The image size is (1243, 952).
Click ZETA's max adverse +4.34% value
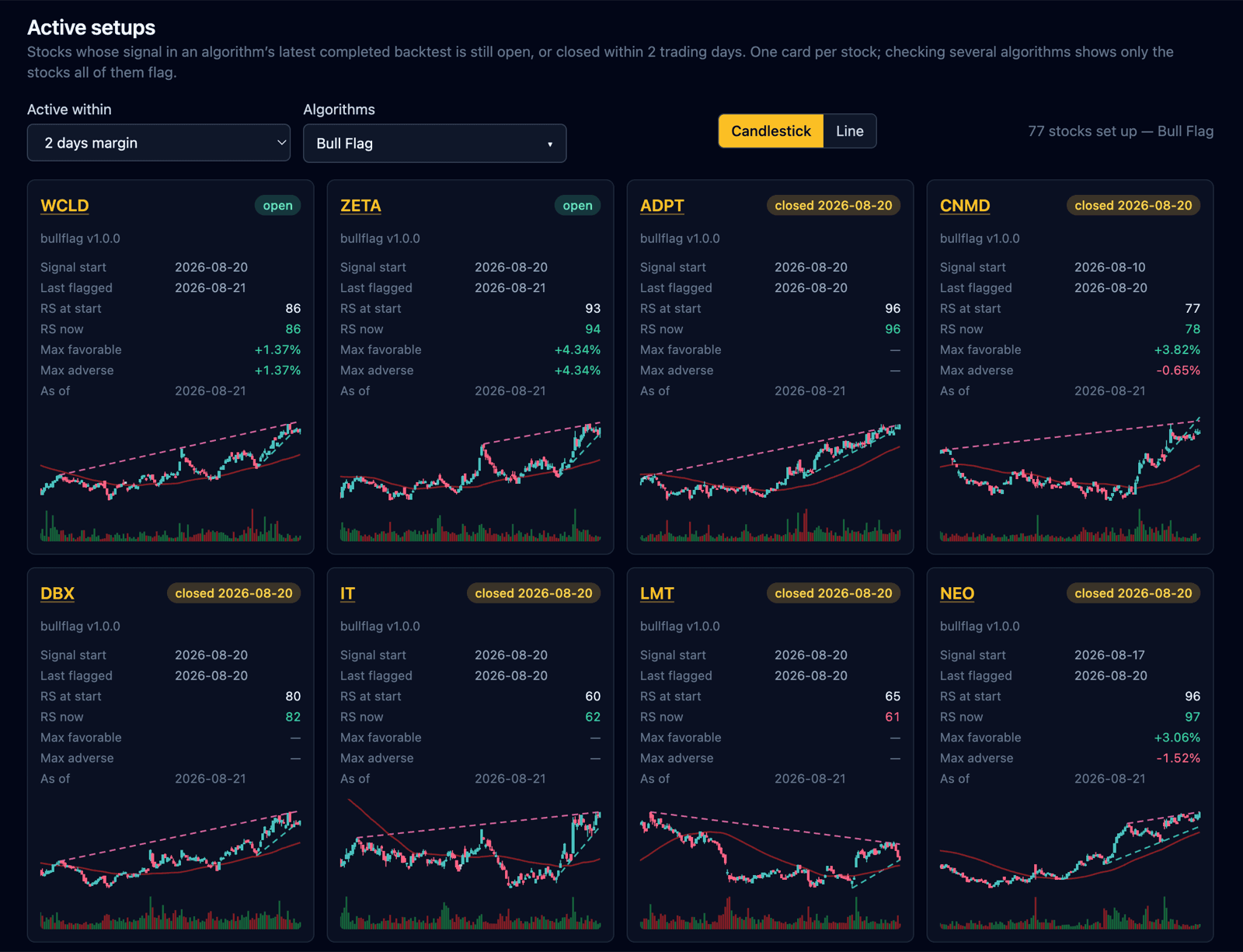(577, 370)
